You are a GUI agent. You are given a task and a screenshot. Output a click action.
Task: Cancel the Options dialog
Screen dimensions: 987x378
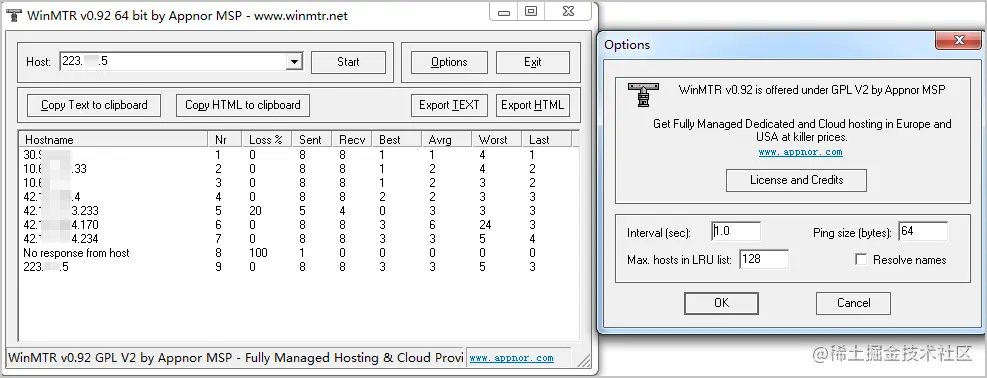(854, 303)
